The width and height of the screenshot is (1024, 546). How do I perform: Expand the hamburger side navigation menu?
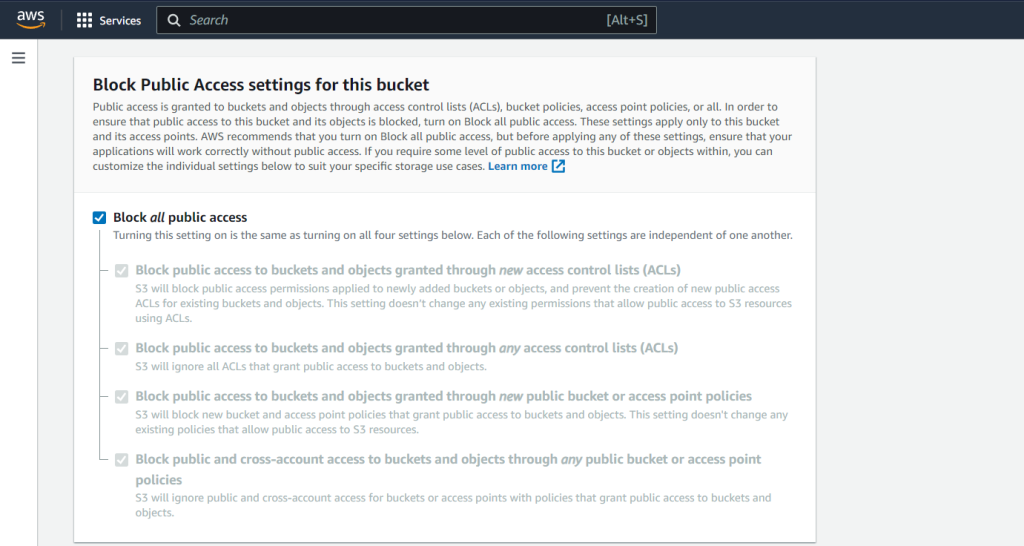tap(18, 58)
